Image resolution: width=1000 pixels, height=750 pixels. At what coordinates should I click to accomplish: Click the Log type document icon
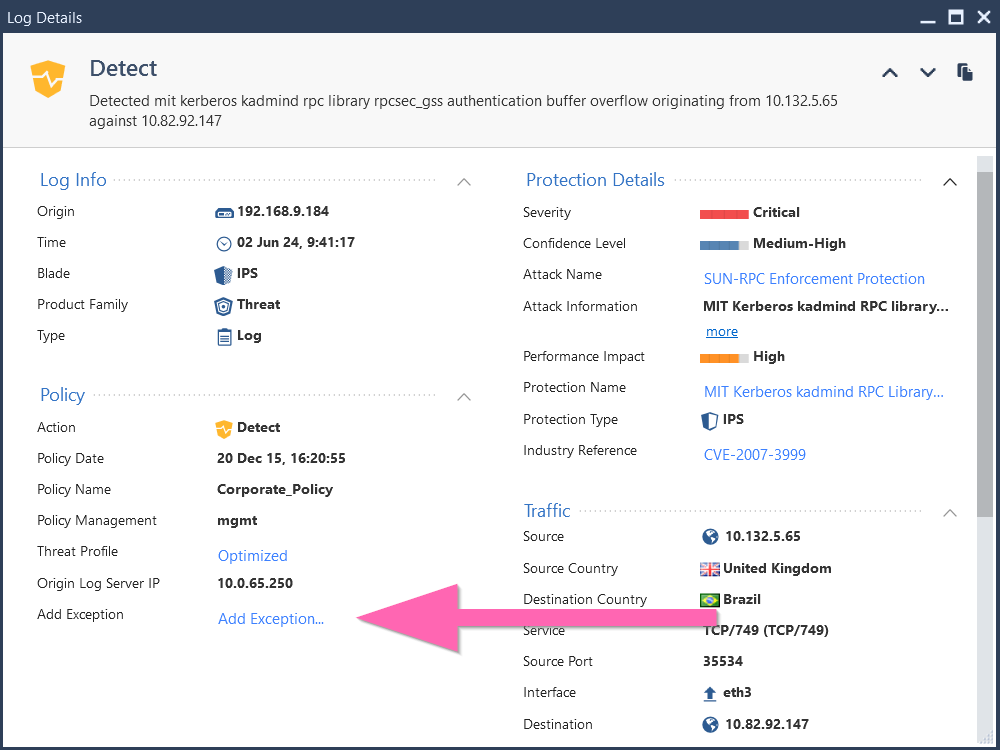pos(222,335)
